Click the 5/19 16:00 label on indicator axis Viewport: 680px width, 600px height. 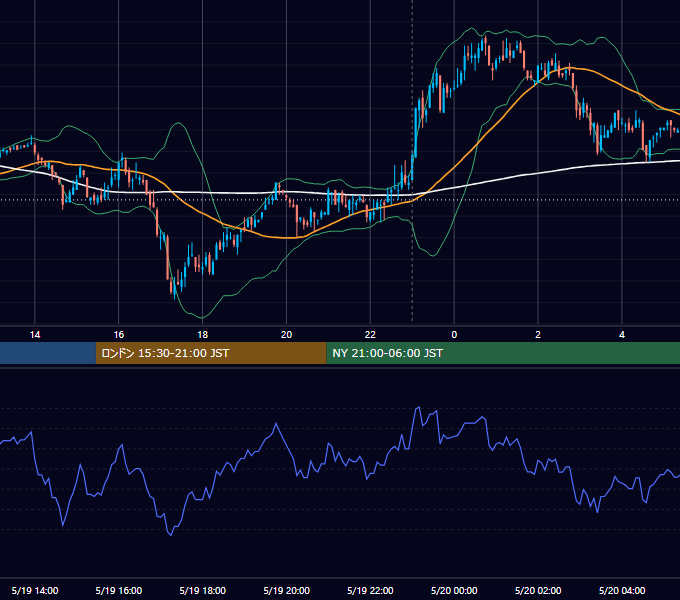118,590
